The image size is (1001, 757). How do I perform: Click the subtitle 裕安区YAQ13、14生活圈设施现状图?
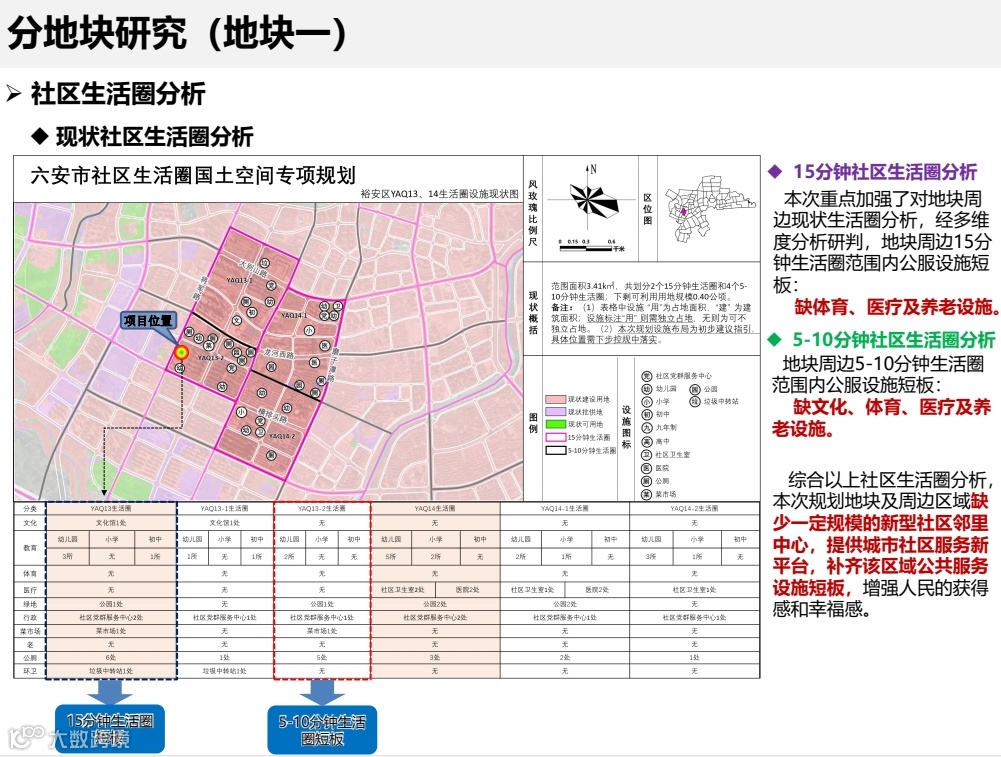click(x=439, y=193)
